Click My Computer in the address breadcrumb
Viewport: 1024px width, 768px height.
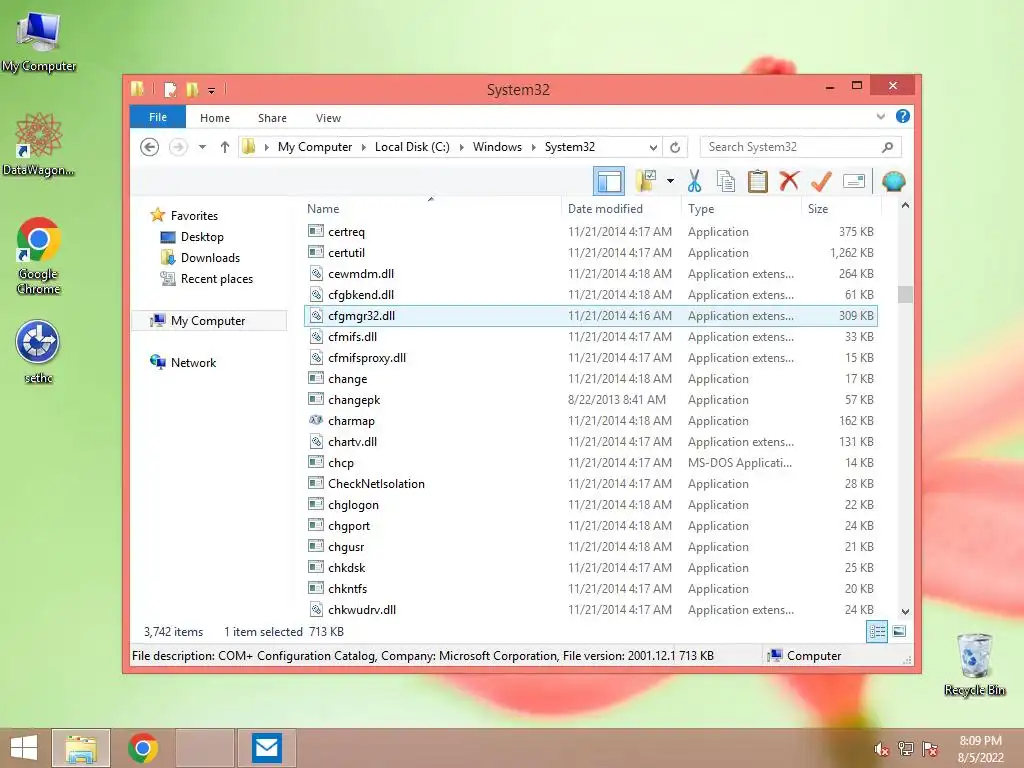coord(315,147)
